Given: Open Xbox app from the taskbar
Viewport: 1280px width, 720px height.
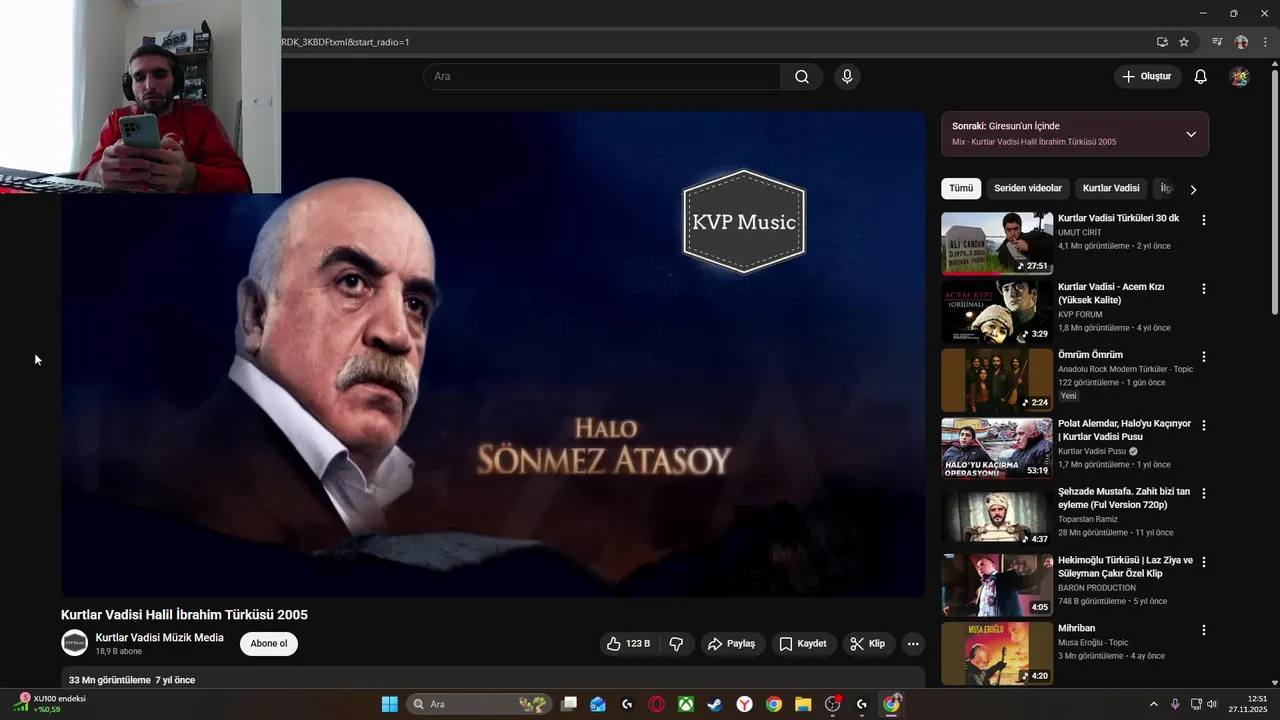Looking at the screenshot, I should pyautogui.click(x=686, y=704).
